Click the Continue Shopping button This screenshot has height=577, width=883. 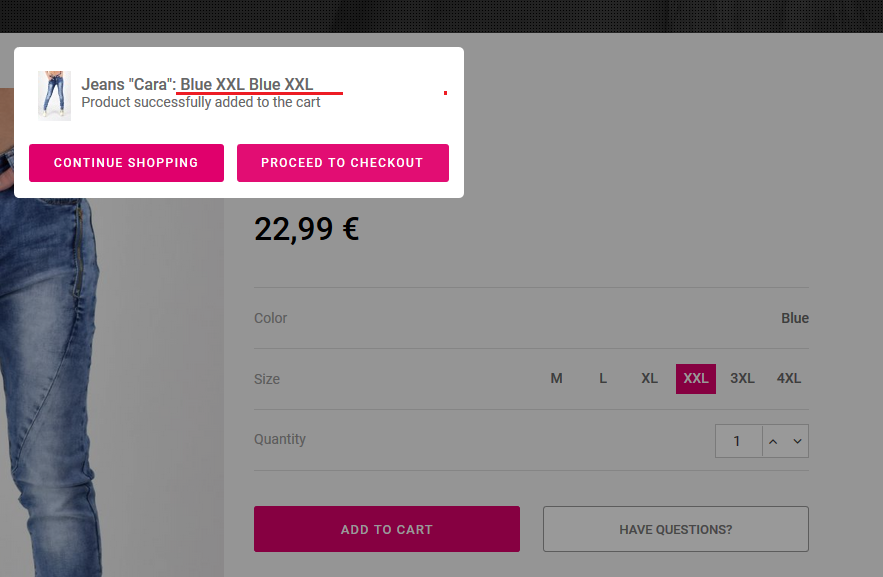click(x=126, y=163)
